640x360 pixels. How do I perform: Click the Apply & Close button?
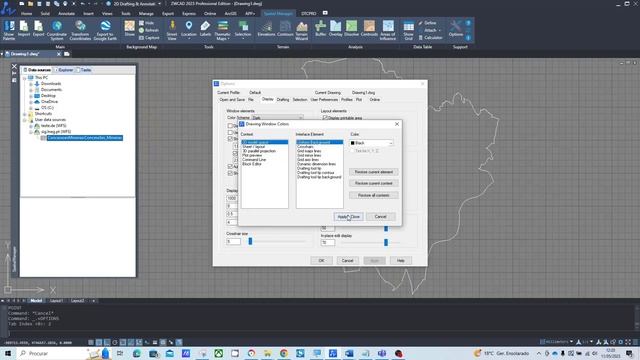(x=348, y=217)
